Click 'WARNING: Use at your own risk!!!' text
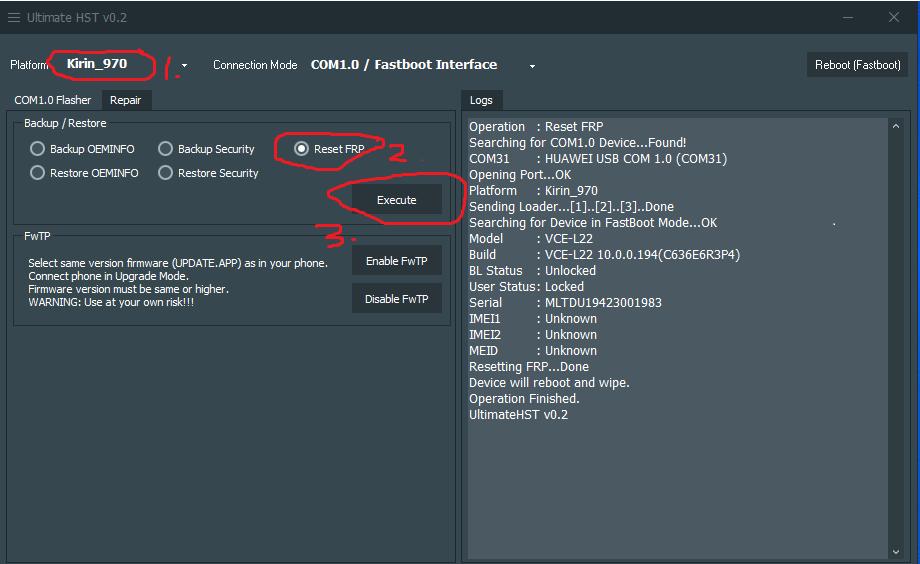 (x=111, y=303)
